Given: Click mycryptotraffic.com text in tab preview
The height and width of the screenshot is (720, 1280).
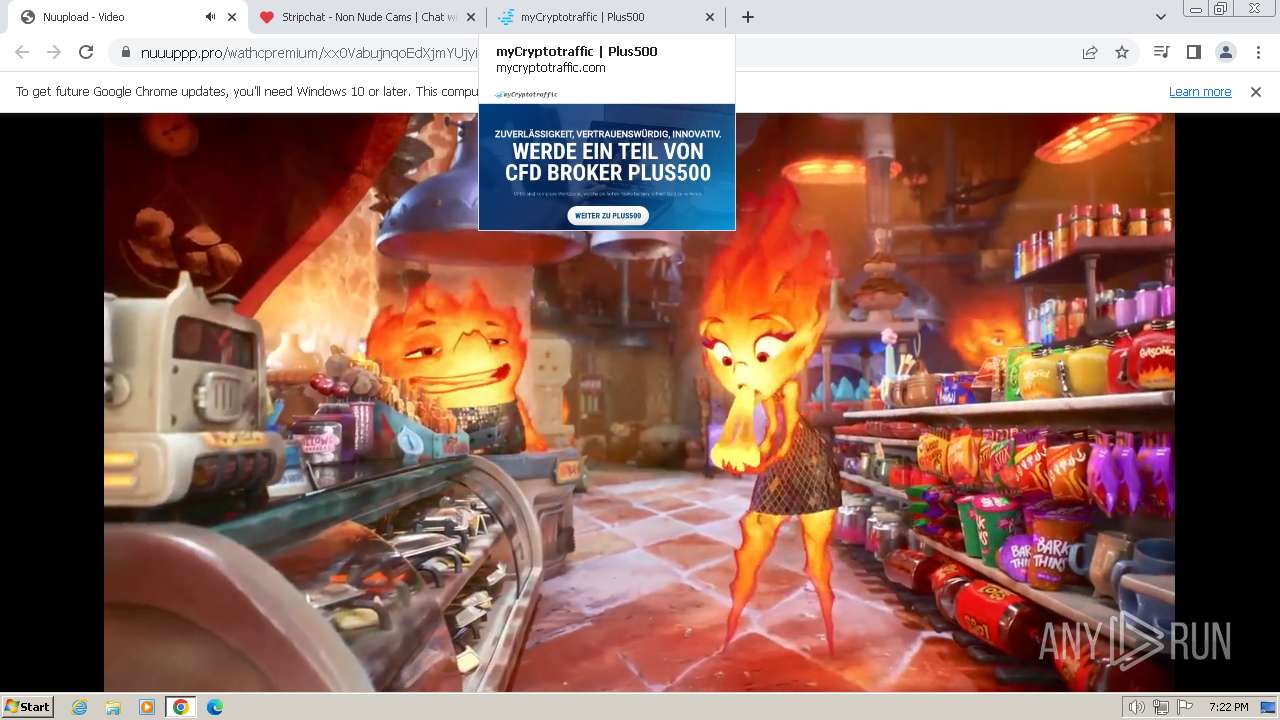Looking at the screenshot, I should tap(551, 68).
